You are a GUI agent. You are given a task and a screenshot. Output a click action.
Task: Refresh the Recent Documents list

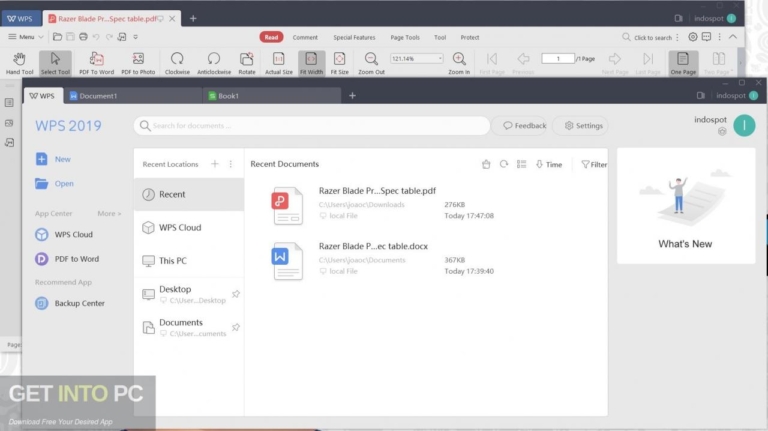(504, 164)
